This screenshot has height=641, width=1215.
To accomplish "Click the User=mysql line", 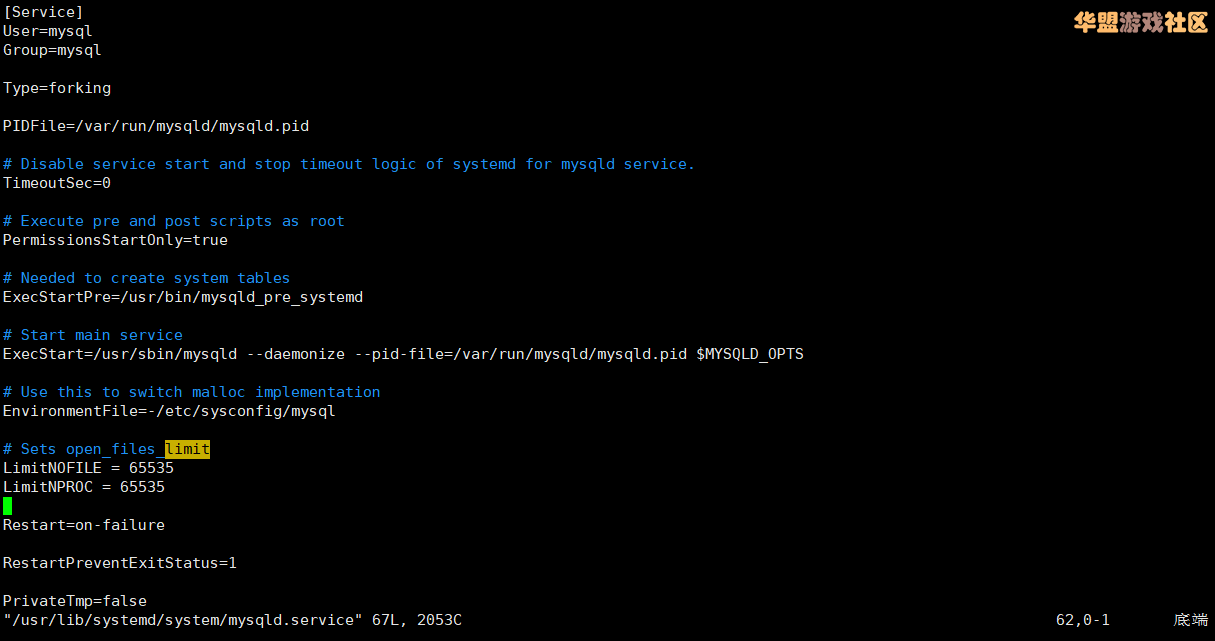I will [x=48, y=31].
